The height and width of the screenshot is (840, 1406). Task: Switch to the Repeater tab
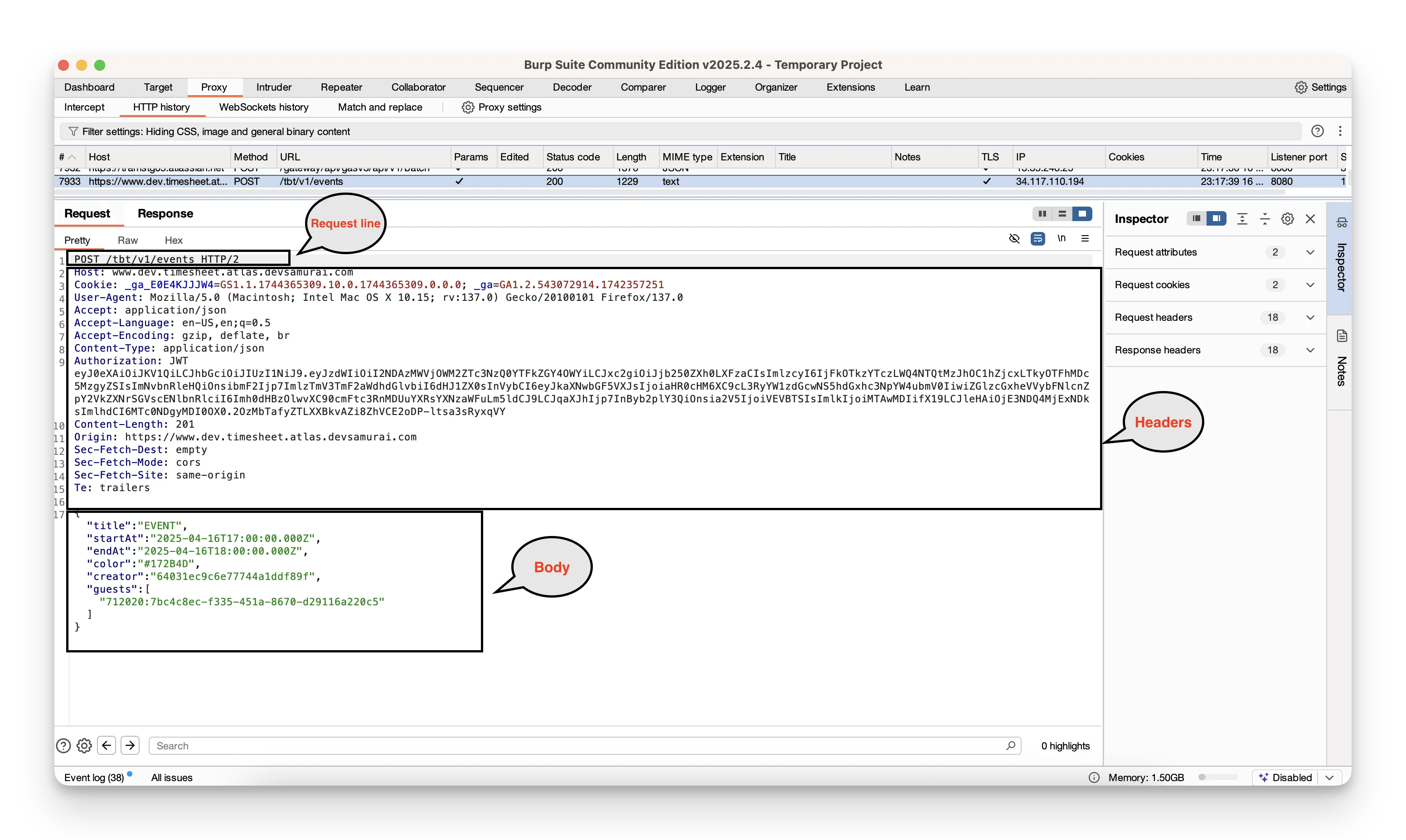(341, 87)
